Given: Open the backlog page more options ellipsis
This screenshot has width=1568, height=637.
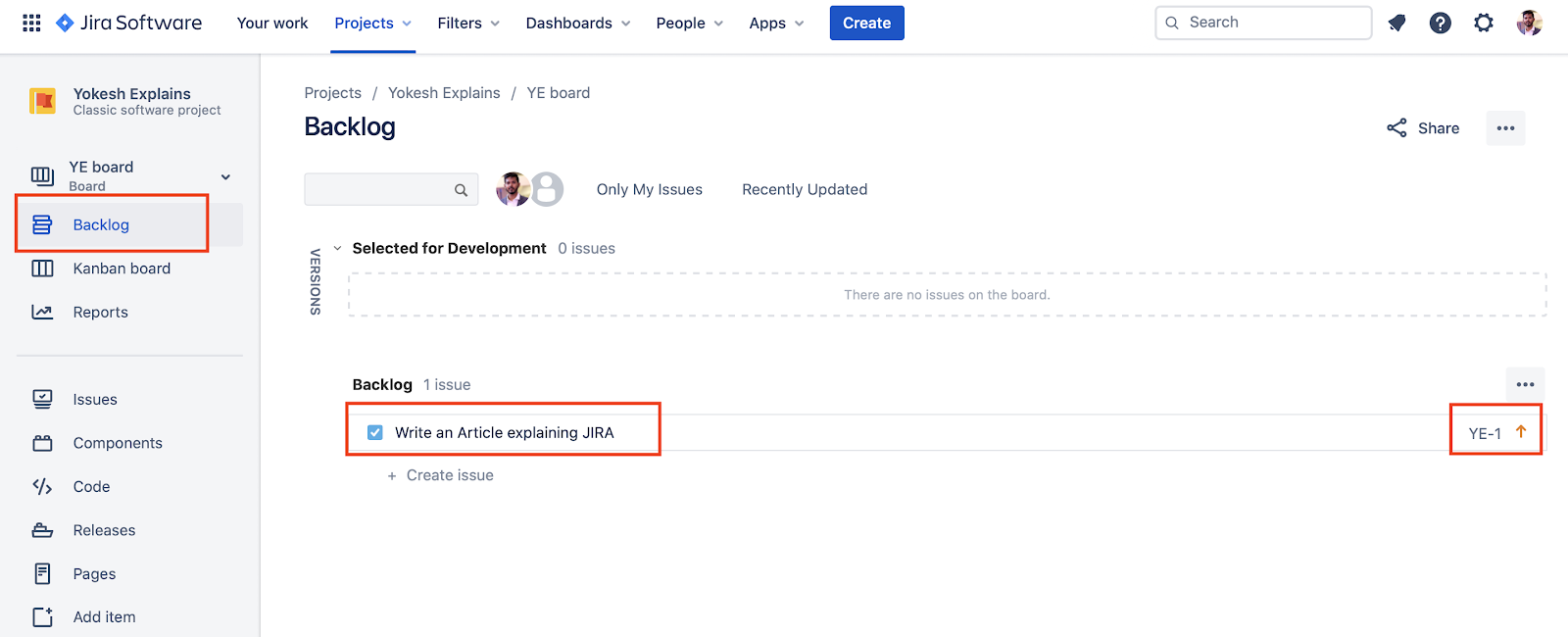Looking at the screenshot, I should [x=1505, y=128].
